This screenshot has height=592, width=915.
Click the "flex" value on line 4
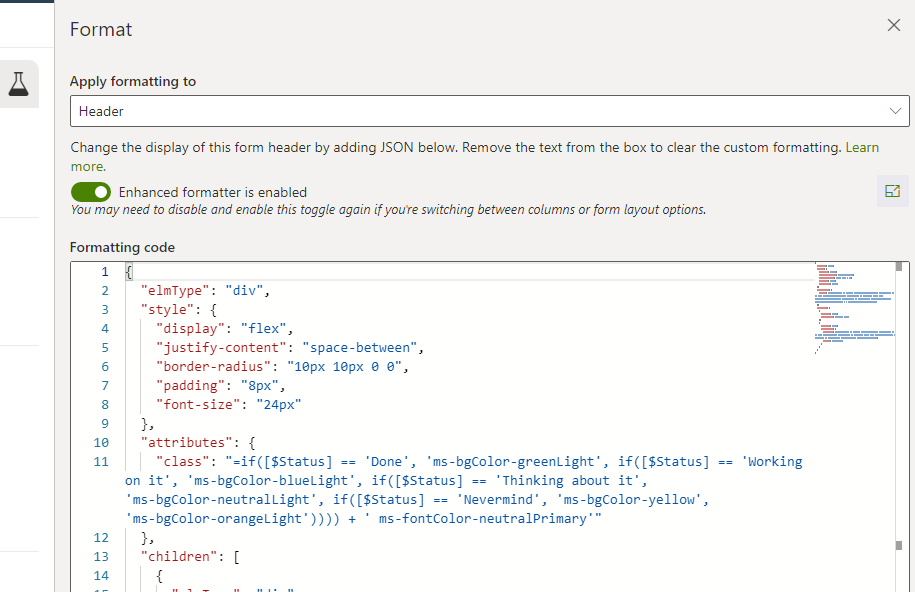coord(263,329)
